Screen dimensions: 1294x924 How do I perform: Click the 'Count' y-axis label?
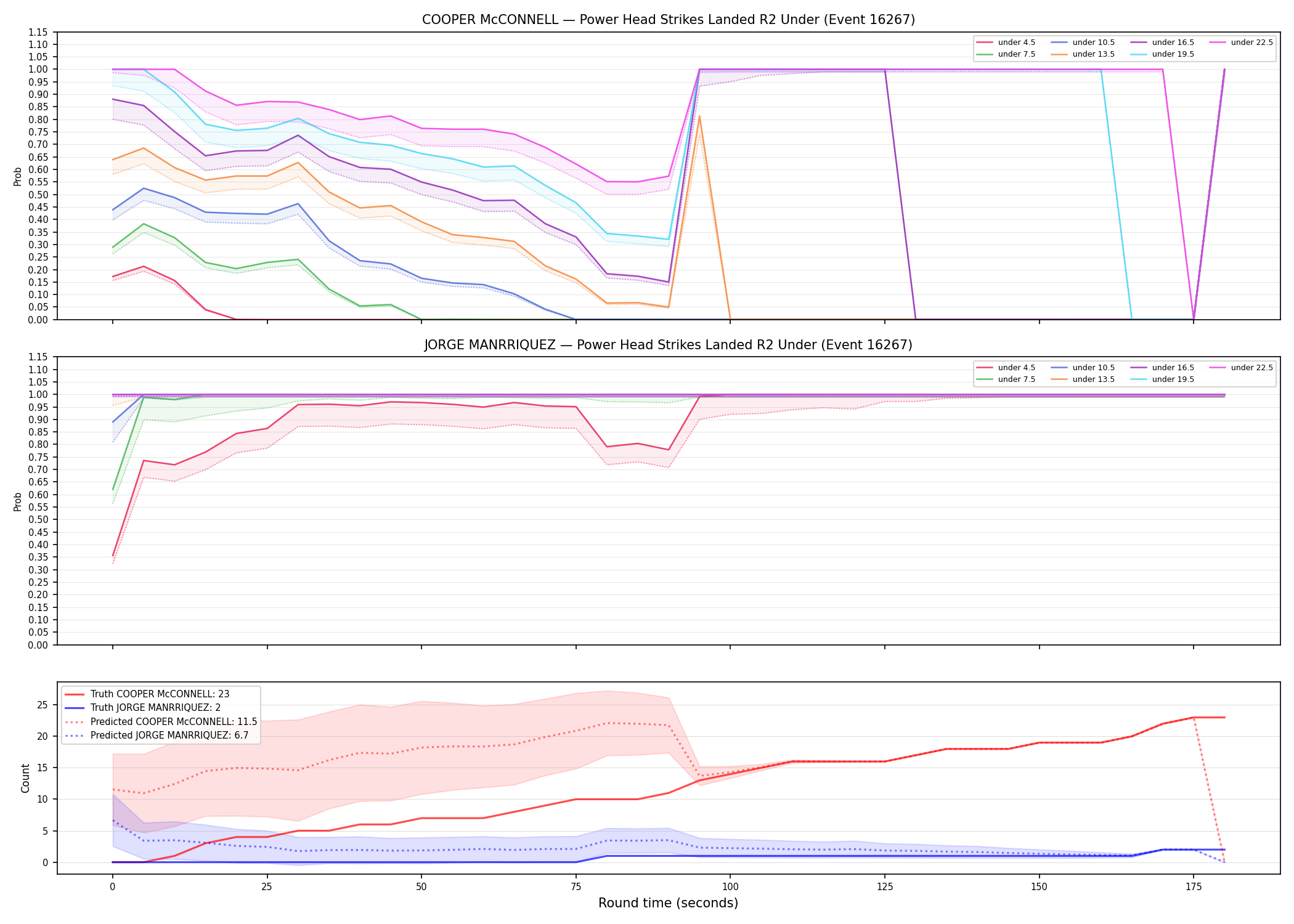[25, 778]
